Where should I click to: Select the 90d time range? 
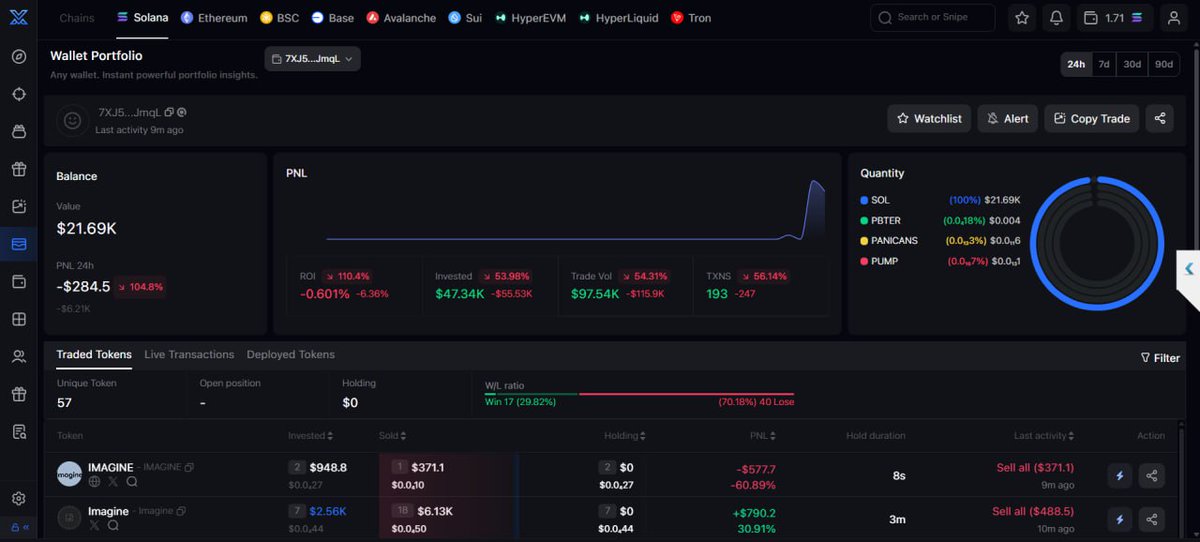click(x=1164, y=64)
